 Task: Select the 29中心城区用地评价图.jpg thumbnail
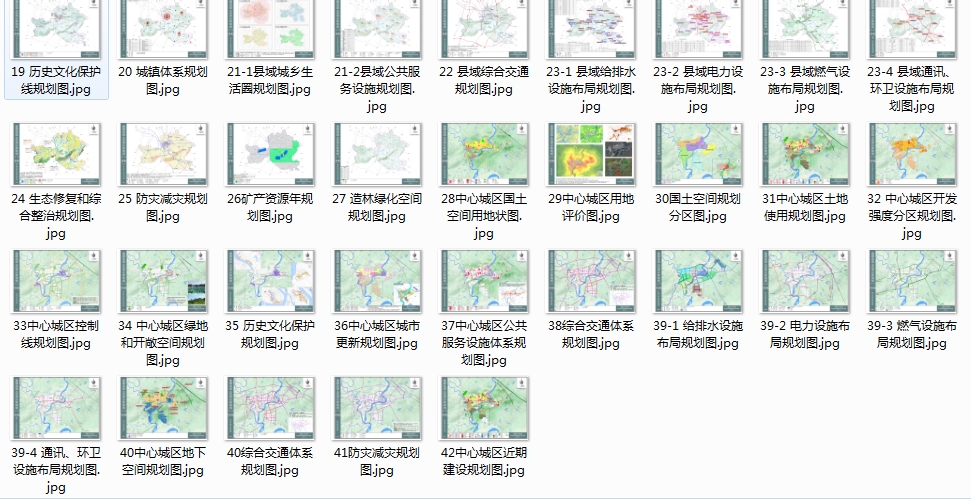pyautogui.click(x=590, y=155)
